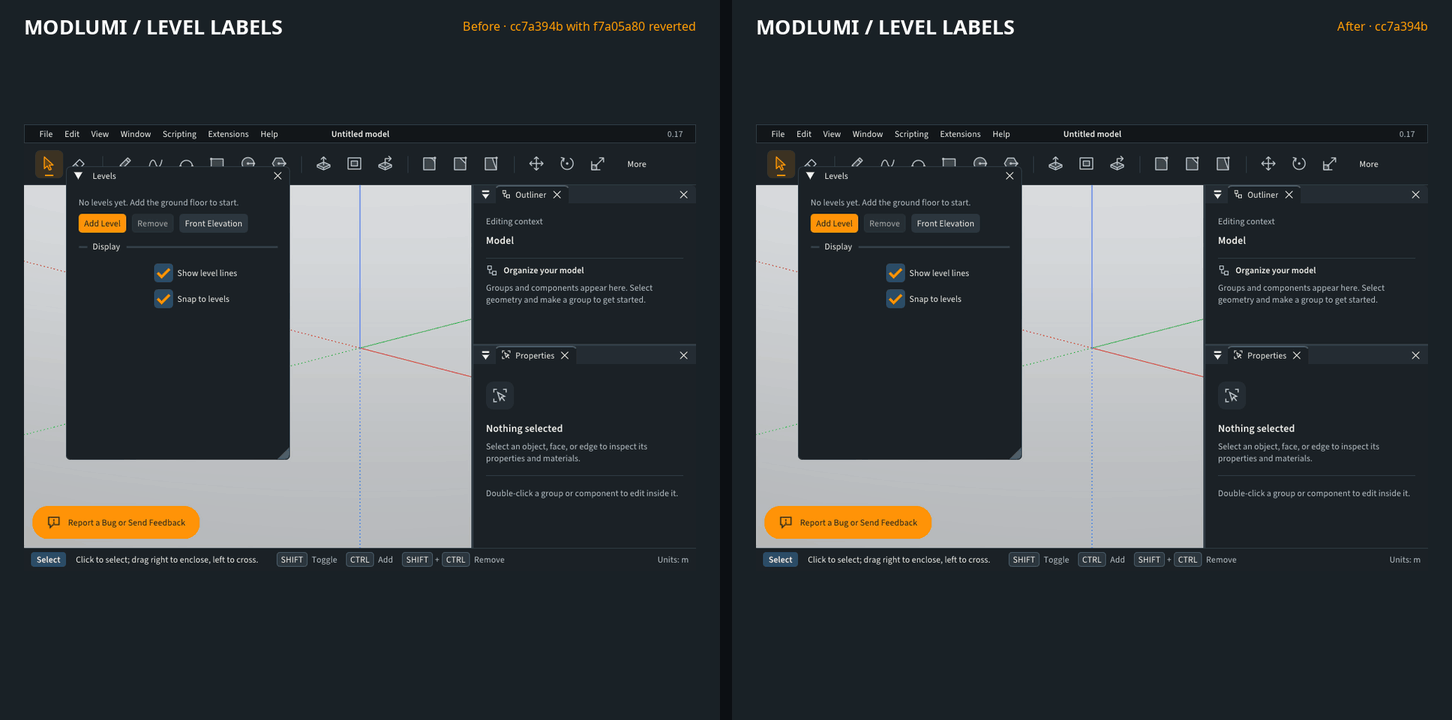Screen dimensions: 1452x720
Task: Open the File menu in Before view
Action: [46, 134]
